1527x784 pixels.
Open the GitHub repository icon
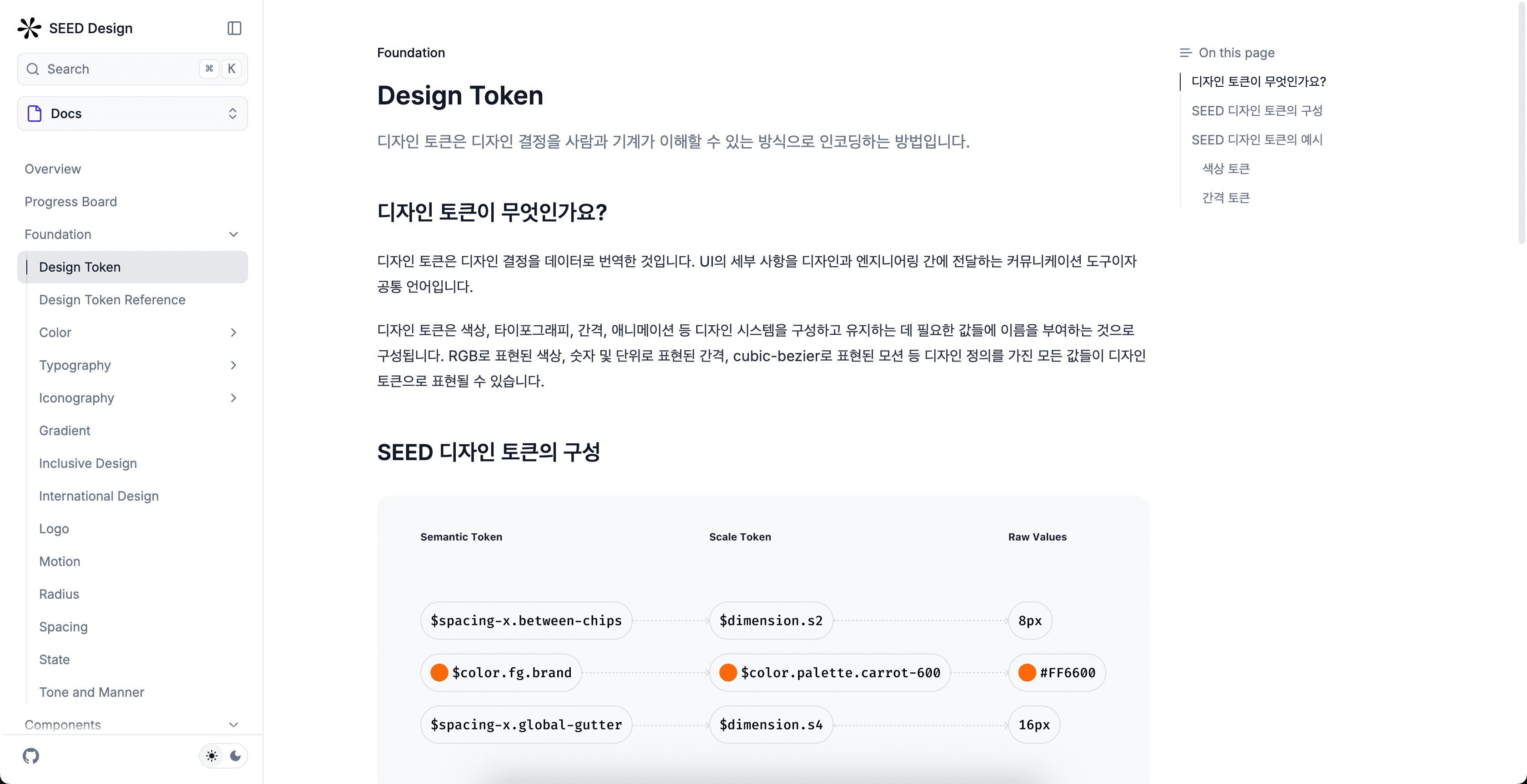point(30,755)
